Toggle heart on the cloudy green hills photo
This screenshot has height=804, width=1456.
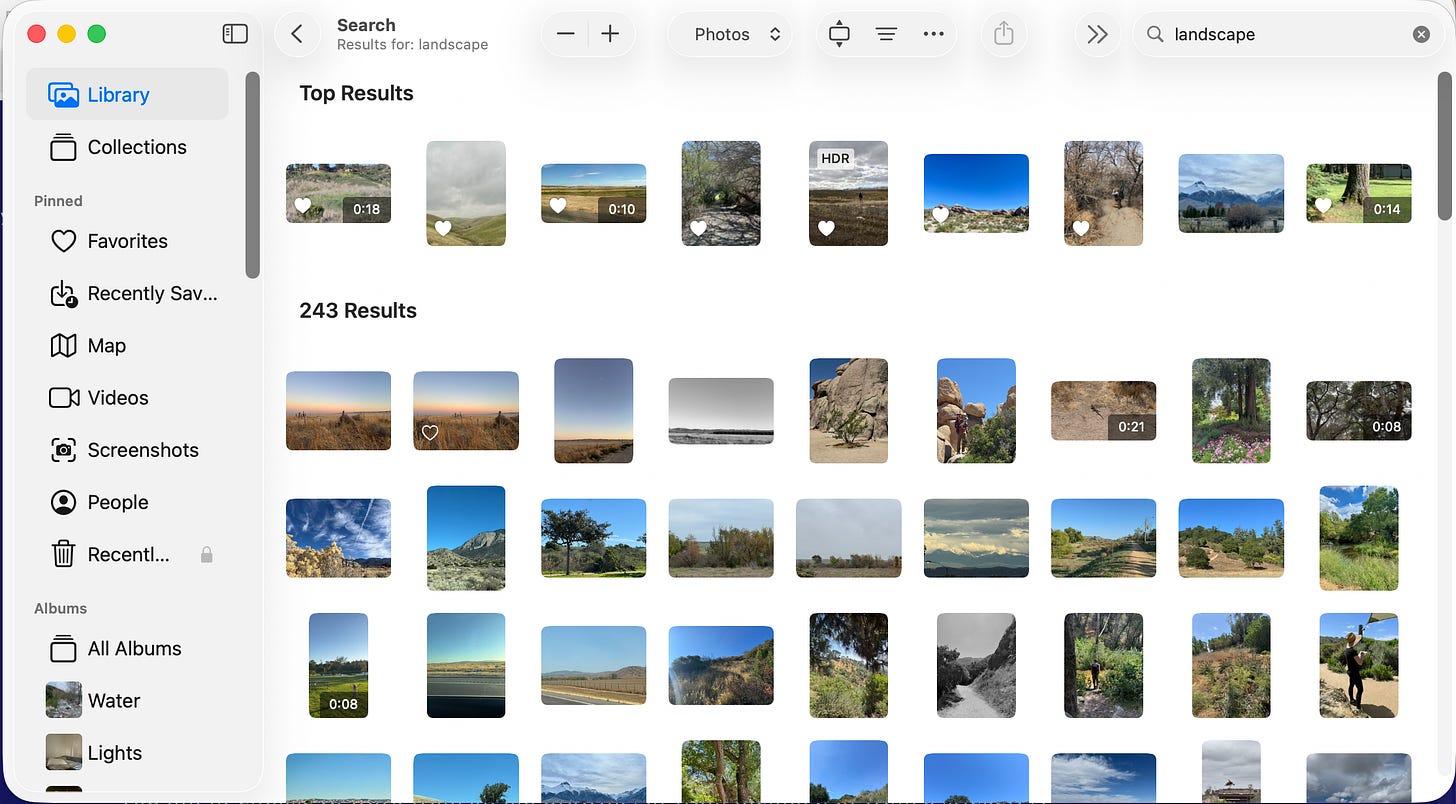point(443,228)
